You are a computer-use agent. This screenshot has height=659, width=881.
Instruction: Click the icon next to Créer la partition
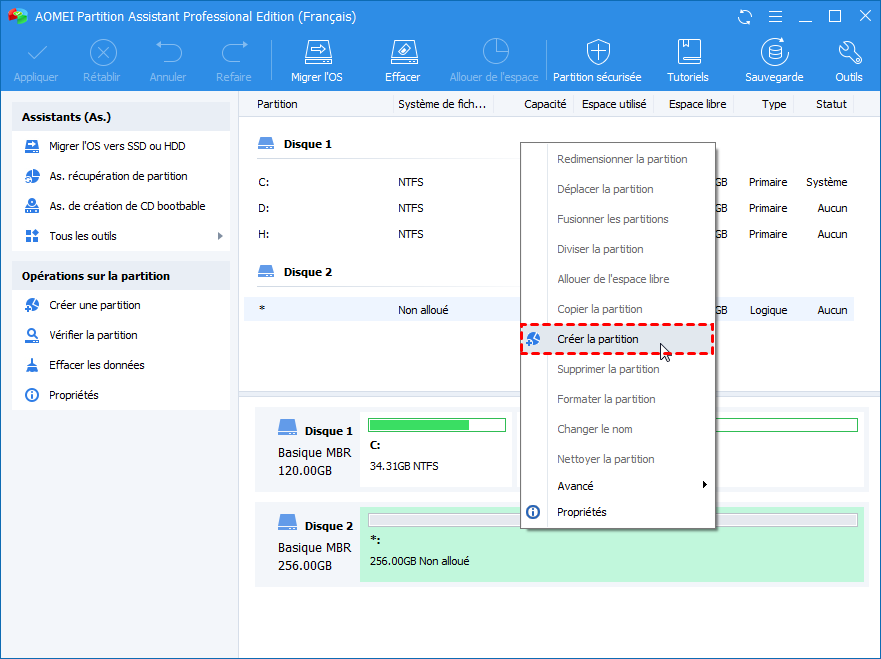click(x=533, y=339)
